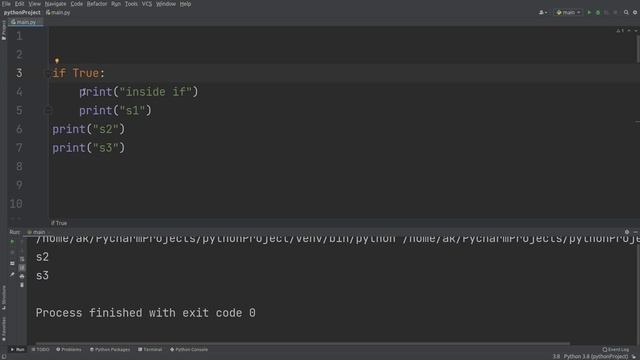The width and height of the screenshot is (640, 360).
Task: Open the main run configuration dropdown
Action: 568,13
